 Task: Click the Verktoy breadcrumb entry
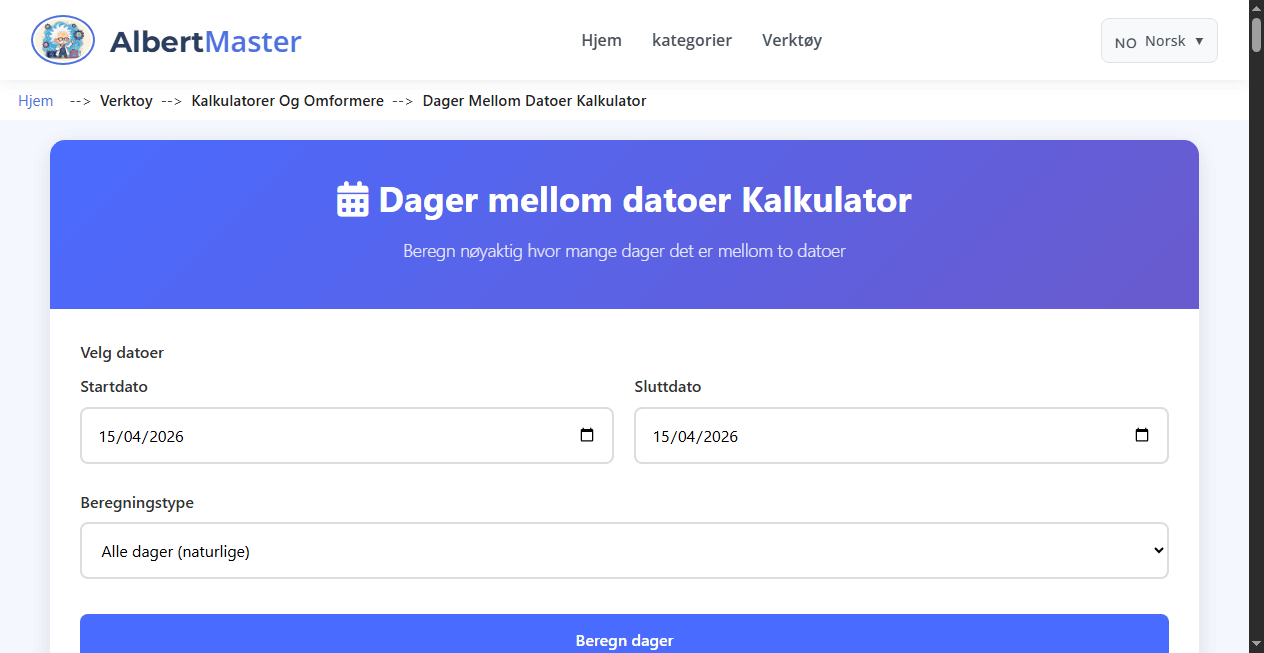pyautogui.click(x=126, y=101)
